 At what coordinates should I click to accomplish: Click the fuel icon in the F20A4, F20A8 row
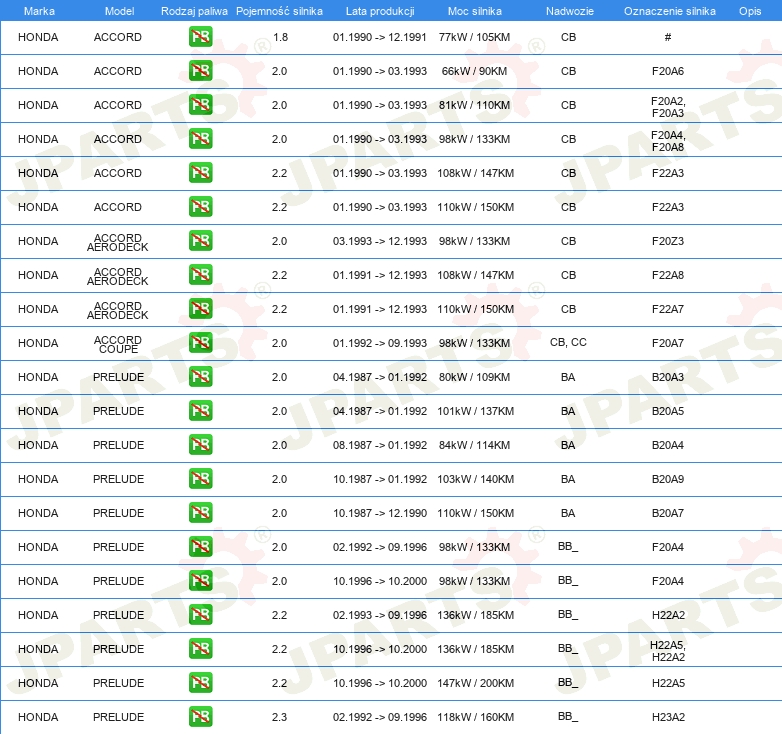pyautogui.click(x=200, y=139)
